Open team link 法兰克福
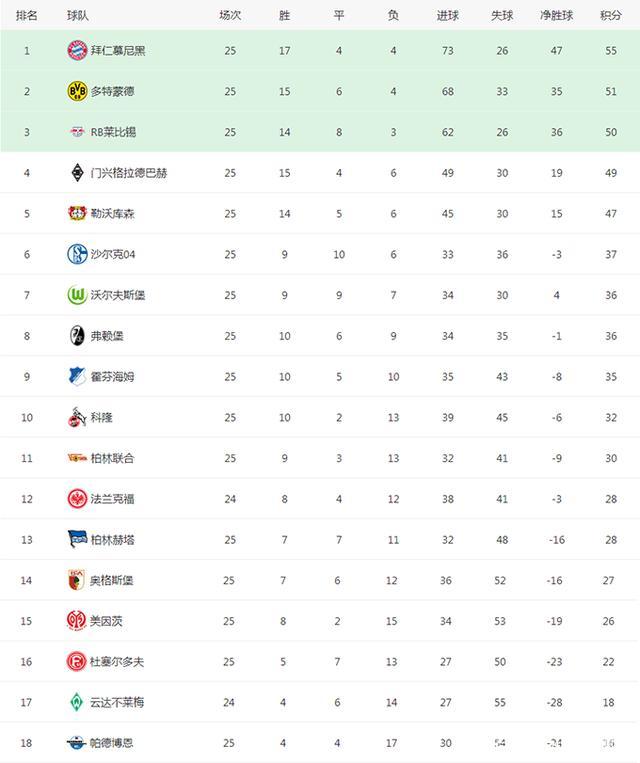The height and width of the screenshot is (763, 640). 112,499
